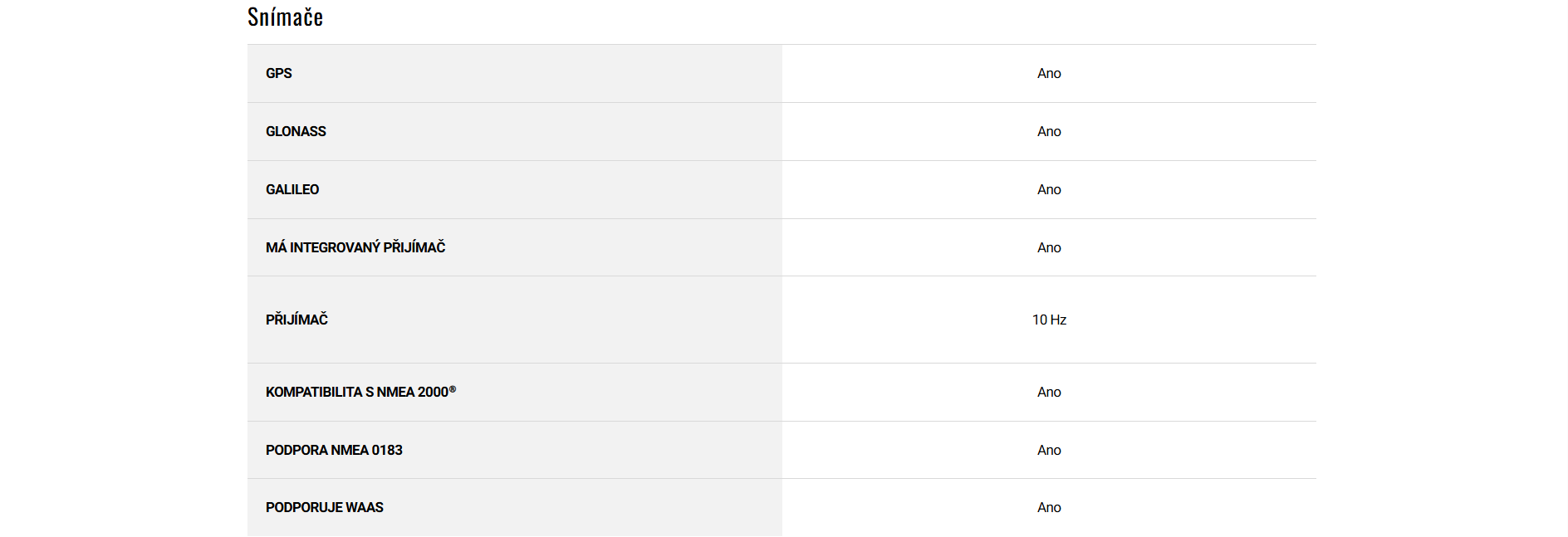The image size is (1568, 537).
Task: Click the registered trademark symbol after NMEA 2000
Action: point(453,388)
